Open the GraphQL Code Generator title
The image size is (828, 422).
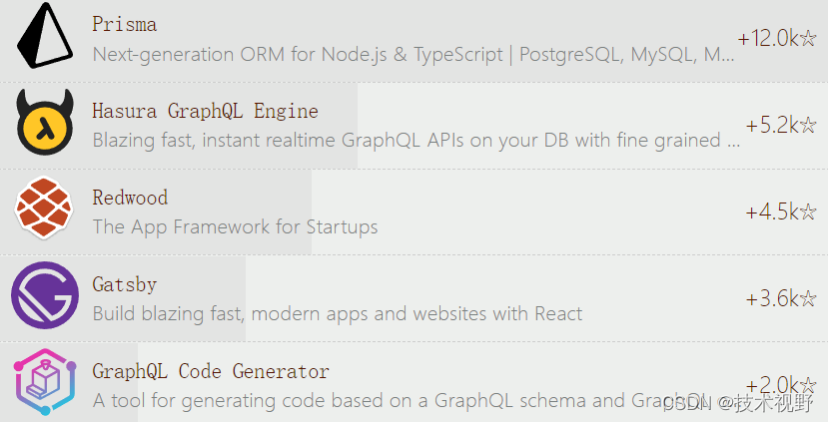[211, 371]
